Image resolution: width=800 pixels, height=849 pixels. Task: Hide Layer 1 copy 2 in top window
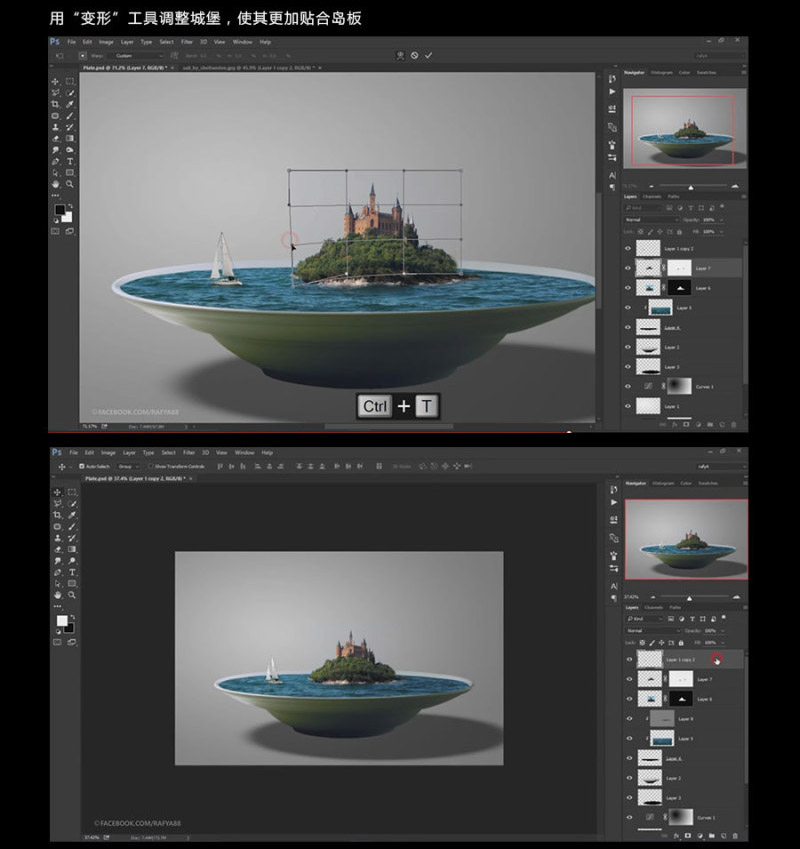[x=628, y=249]
